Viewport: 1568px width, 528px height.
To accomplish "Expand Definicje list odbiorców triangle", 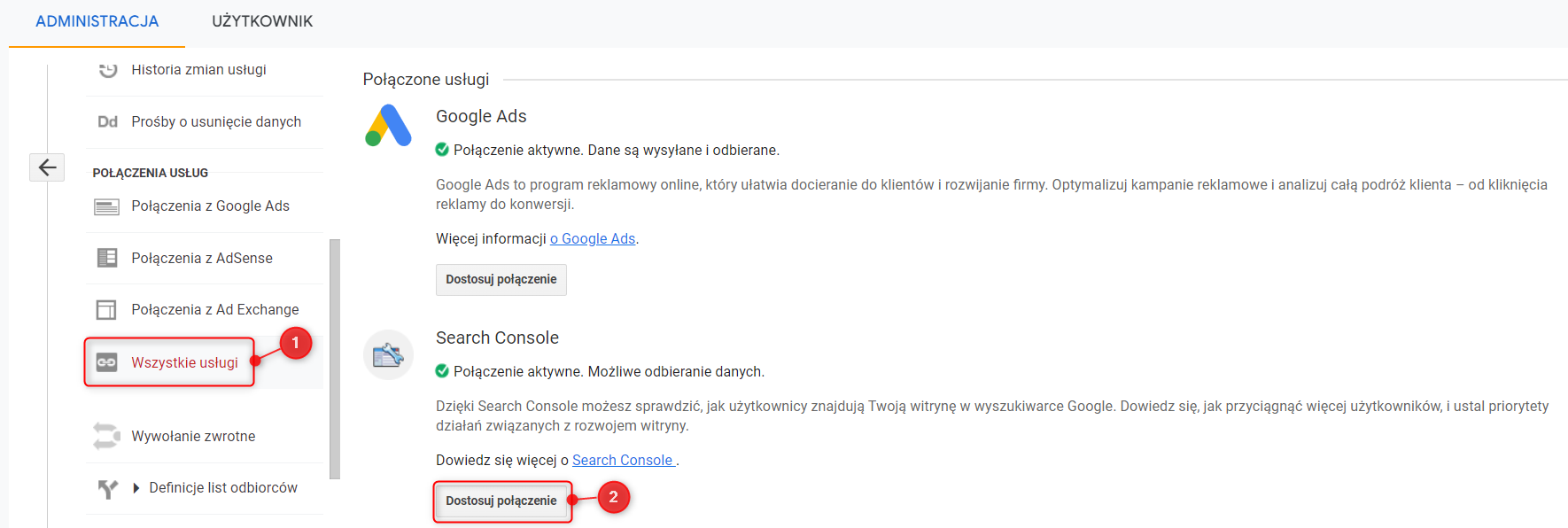I will 136,488.
